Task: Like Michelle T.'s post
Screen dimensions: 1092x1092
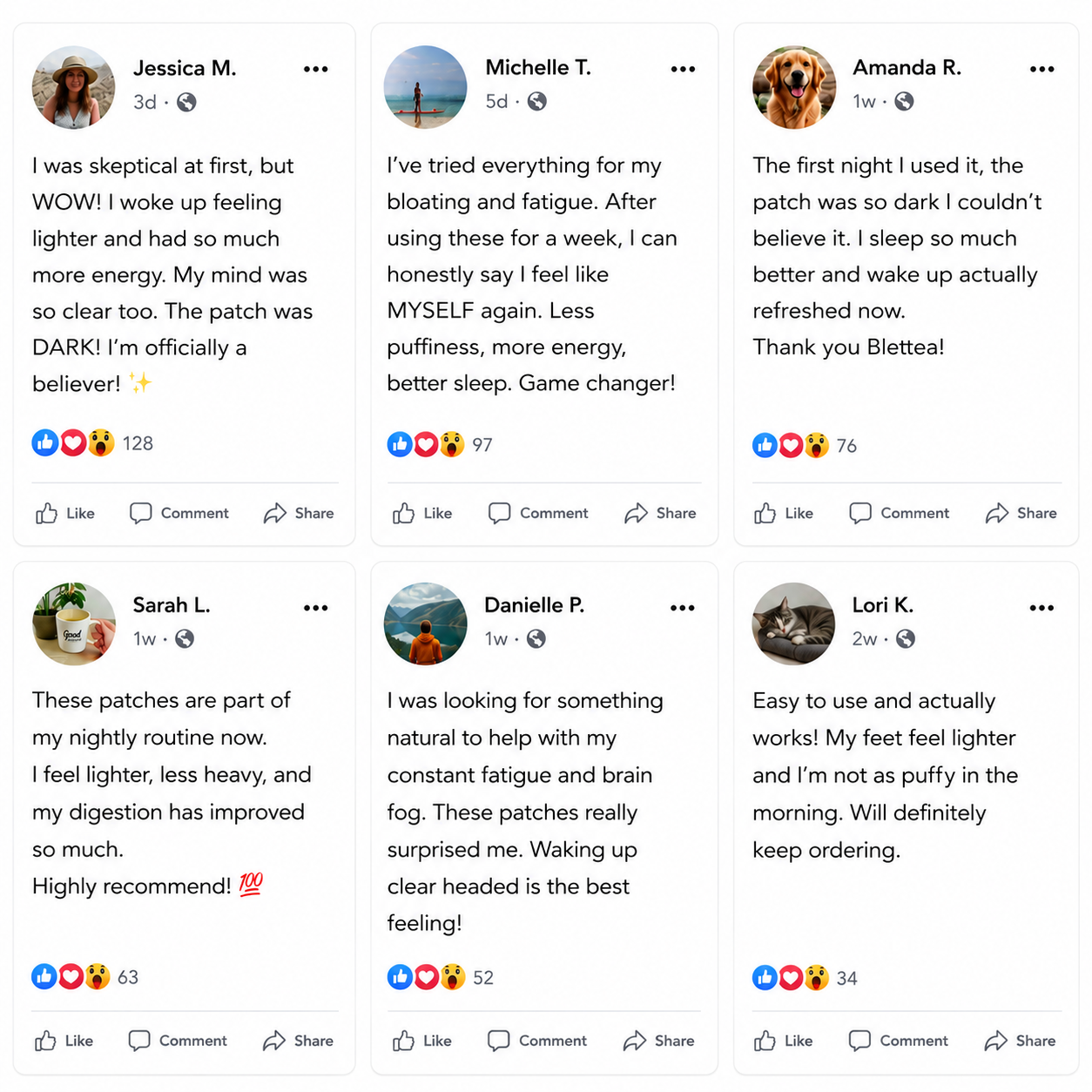Action: coord(422,513)
